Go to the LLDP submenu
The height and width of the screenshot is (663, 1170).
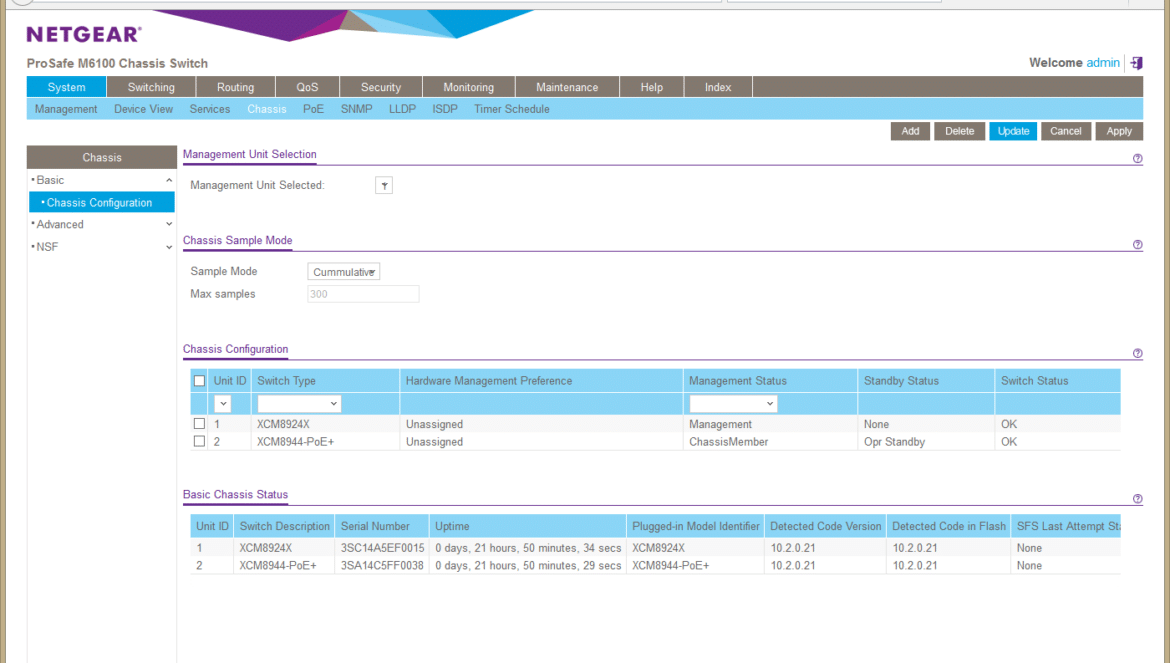[x=402, y=109]
